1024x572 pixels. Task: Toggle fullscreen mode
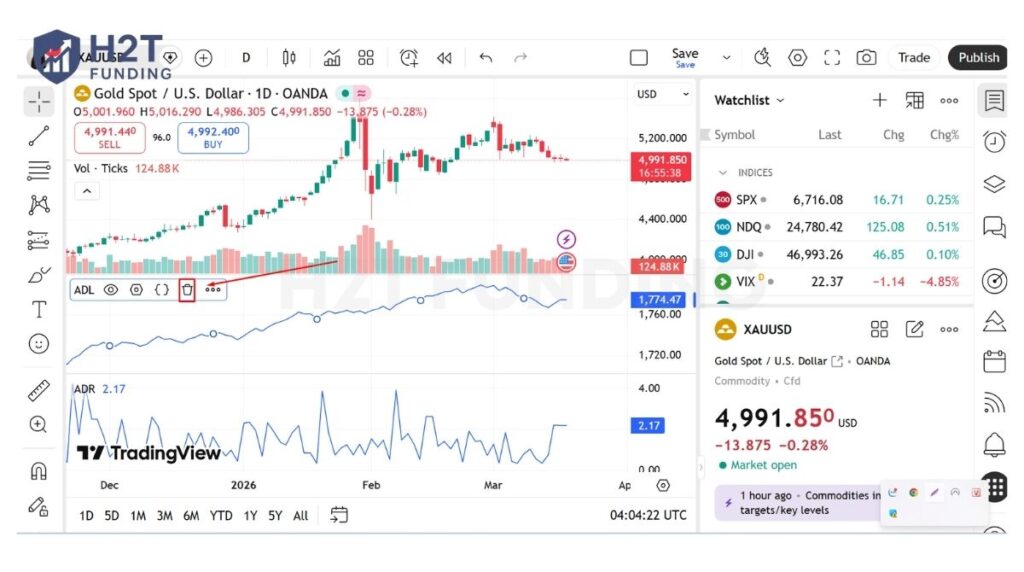(832, 58)
